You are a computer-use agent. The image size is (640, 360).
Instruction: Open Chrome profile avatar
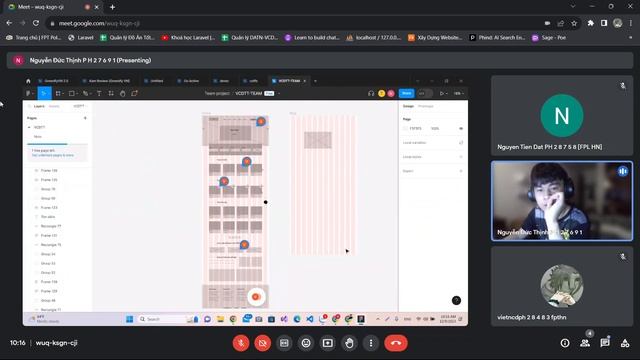click(618, 23)
